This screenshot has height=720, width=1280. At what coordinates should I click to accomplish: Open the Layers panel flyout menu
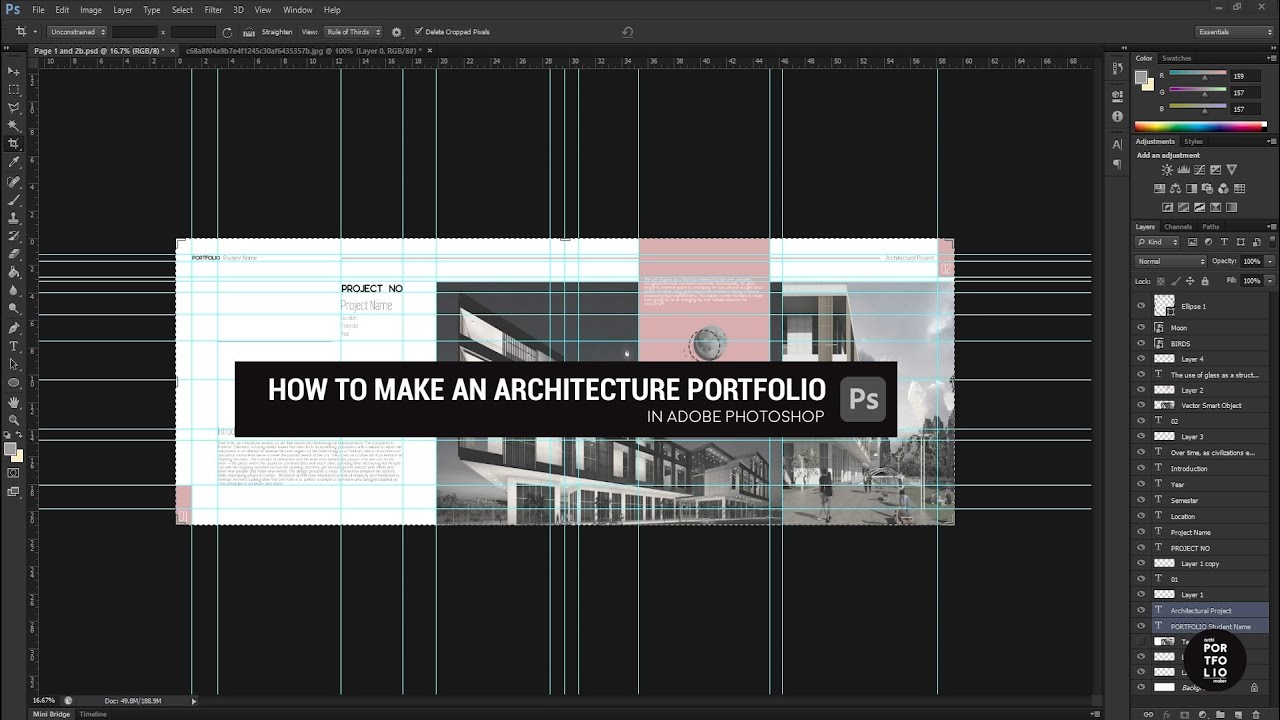coord(1270,227)
